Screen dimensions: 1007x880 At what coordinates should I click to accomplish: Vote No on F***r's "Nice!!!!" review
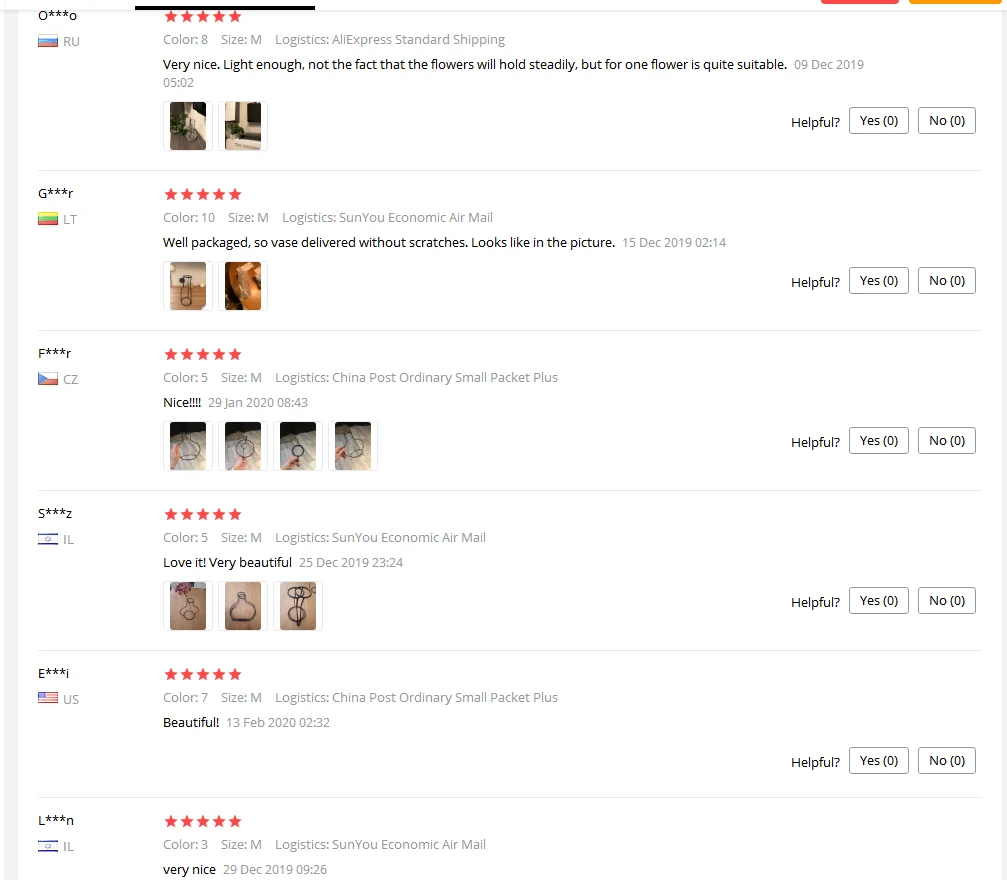click(x=947, y=441)
